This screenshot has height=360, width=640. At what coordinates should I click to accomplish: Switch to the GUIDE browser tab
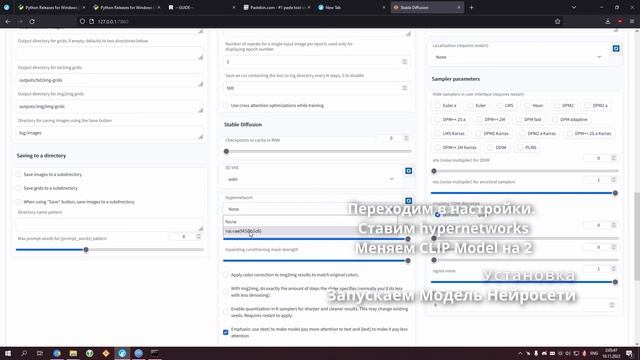pos(201,7)
